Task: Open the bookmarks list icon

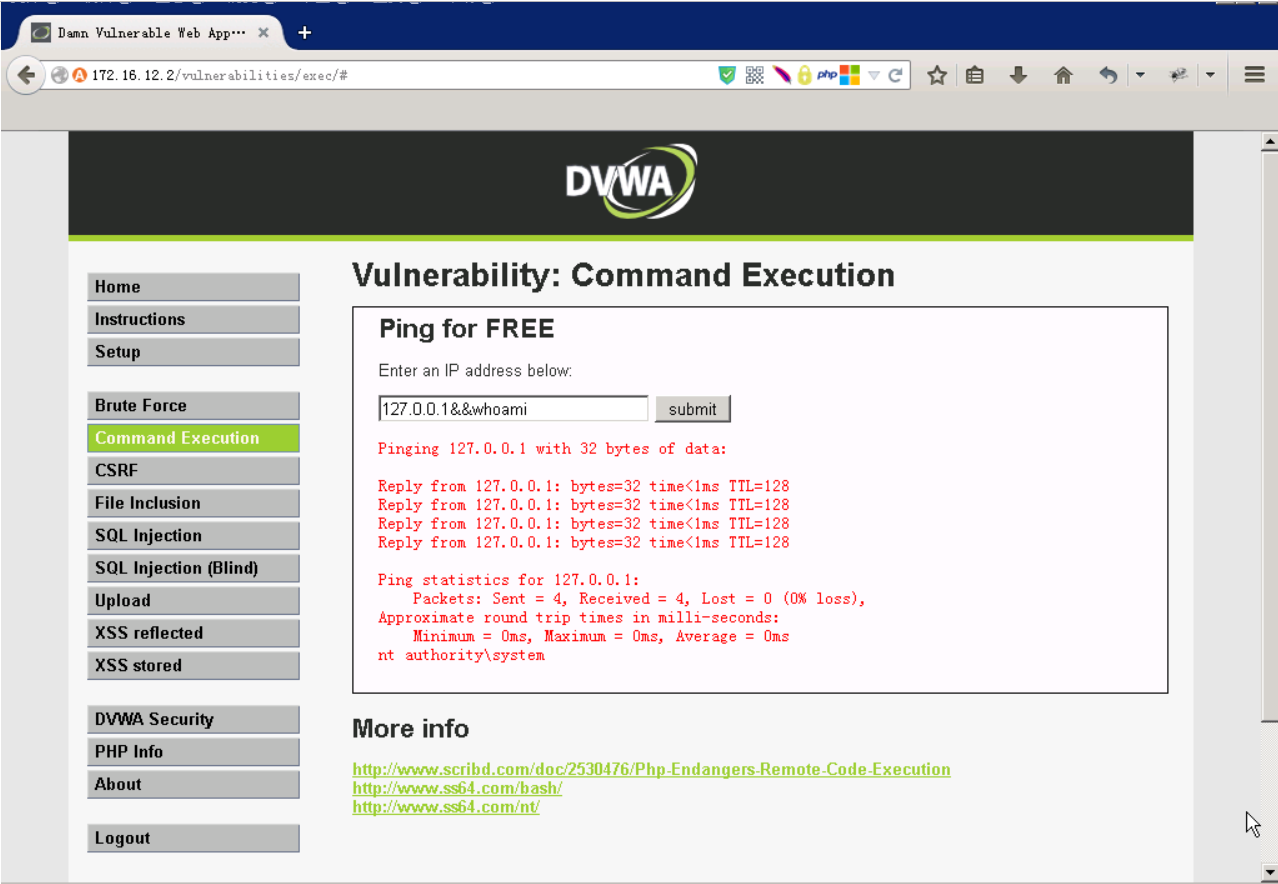Action: click(x=975, y=75)
